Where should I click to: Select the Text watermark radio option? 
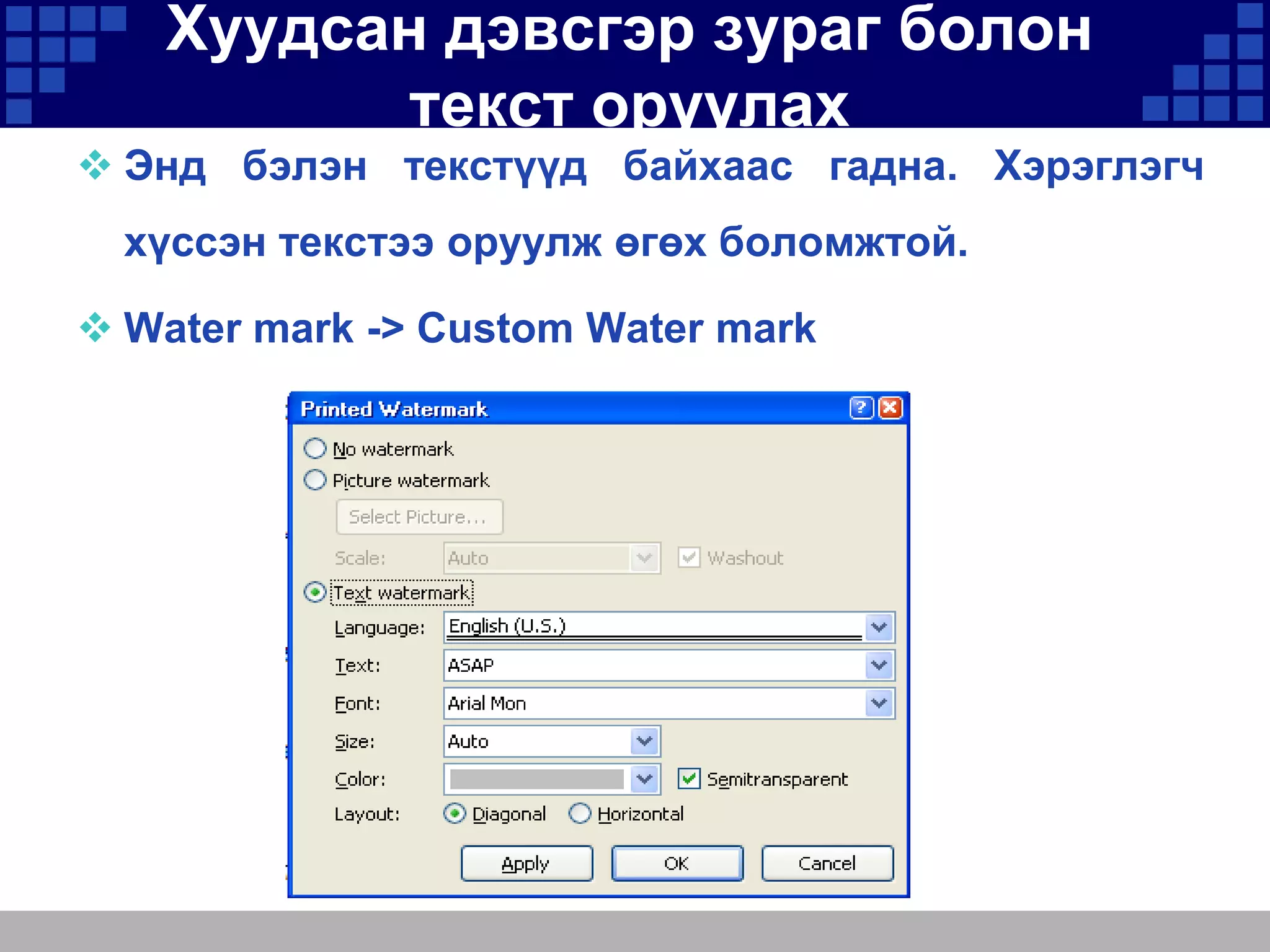pyautogui.click(x=315, y=592)
